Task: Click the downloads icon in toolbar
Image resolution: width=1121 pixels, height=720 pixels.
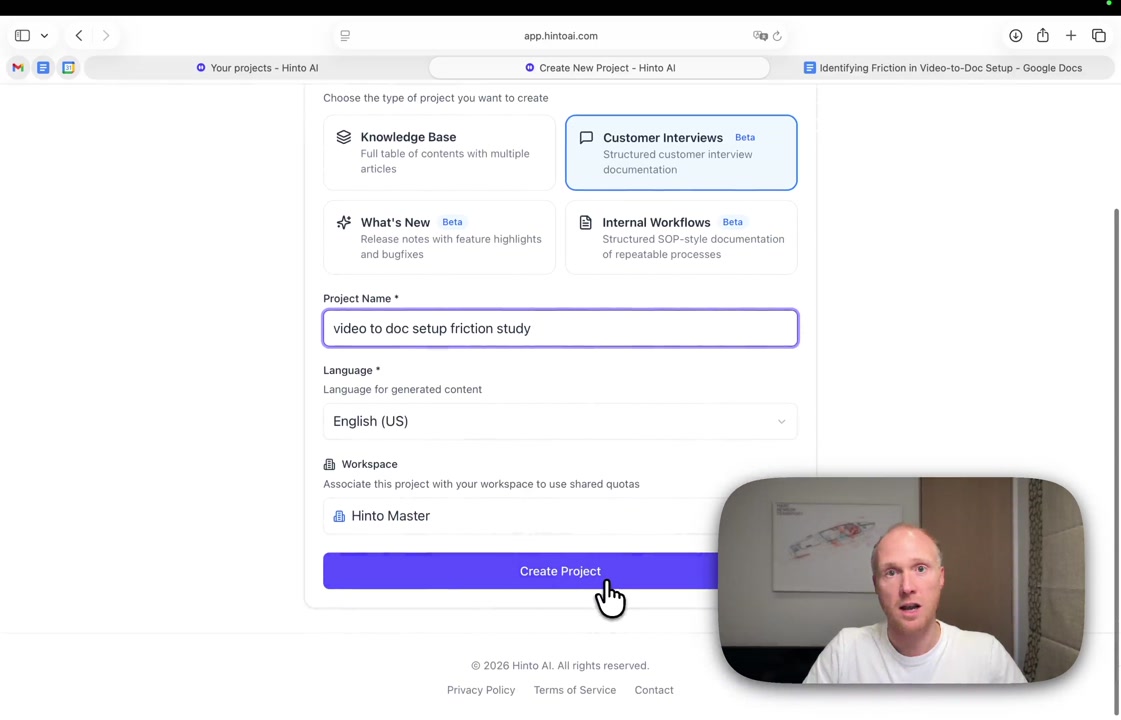Action: coord(1015,36)
